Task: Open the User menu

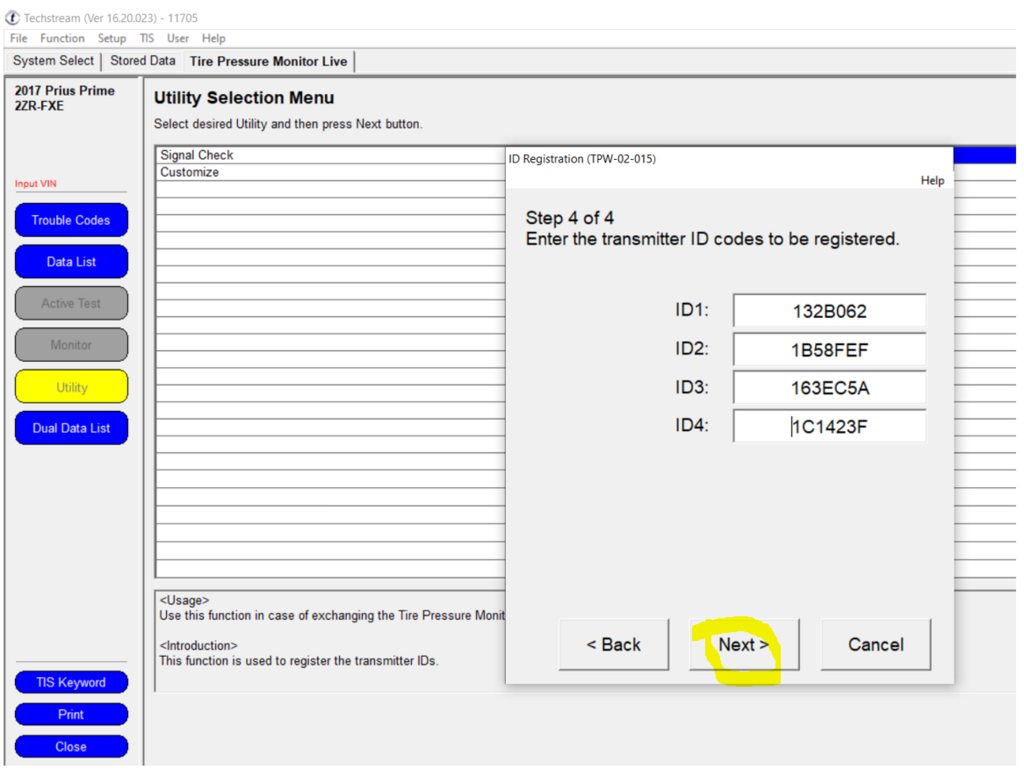Action: 178,39
